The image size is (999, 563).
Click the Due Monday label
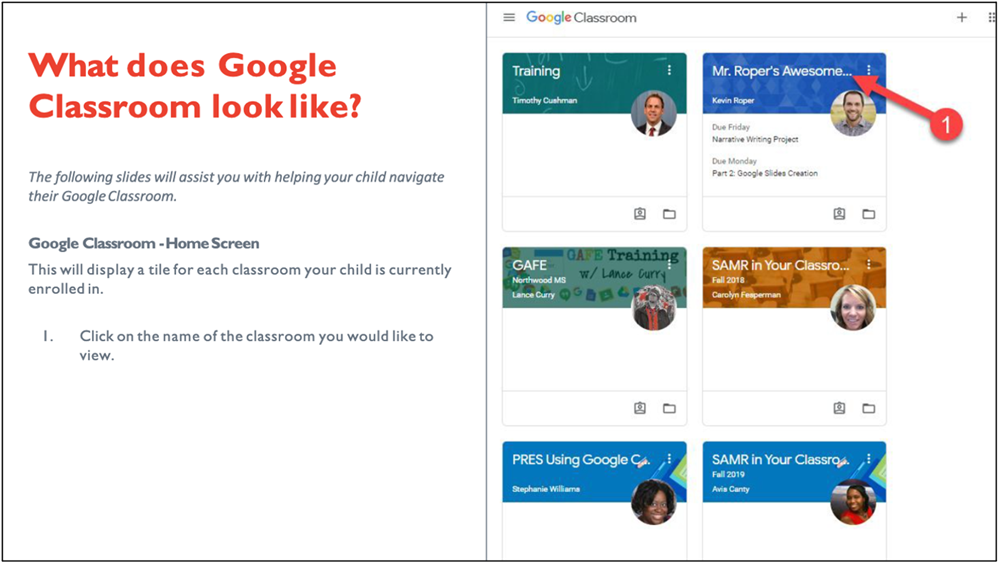[734, 161]
